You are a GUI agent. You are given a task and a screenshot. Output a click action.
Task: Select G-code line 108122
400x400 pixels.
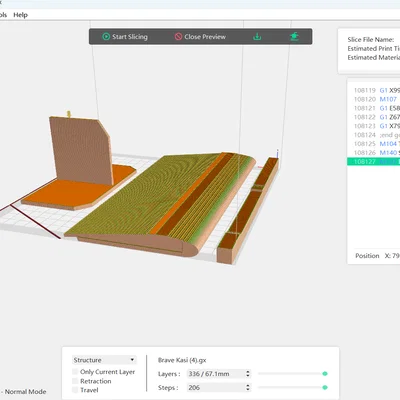click(374, 117)
